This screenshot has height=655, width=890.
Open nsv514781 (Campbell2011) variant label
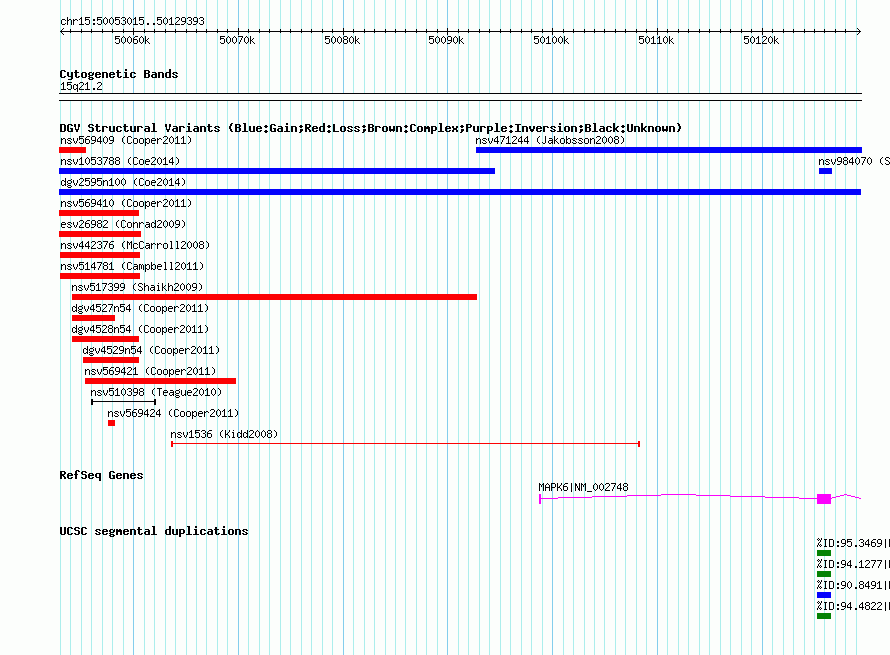point(132,266)
